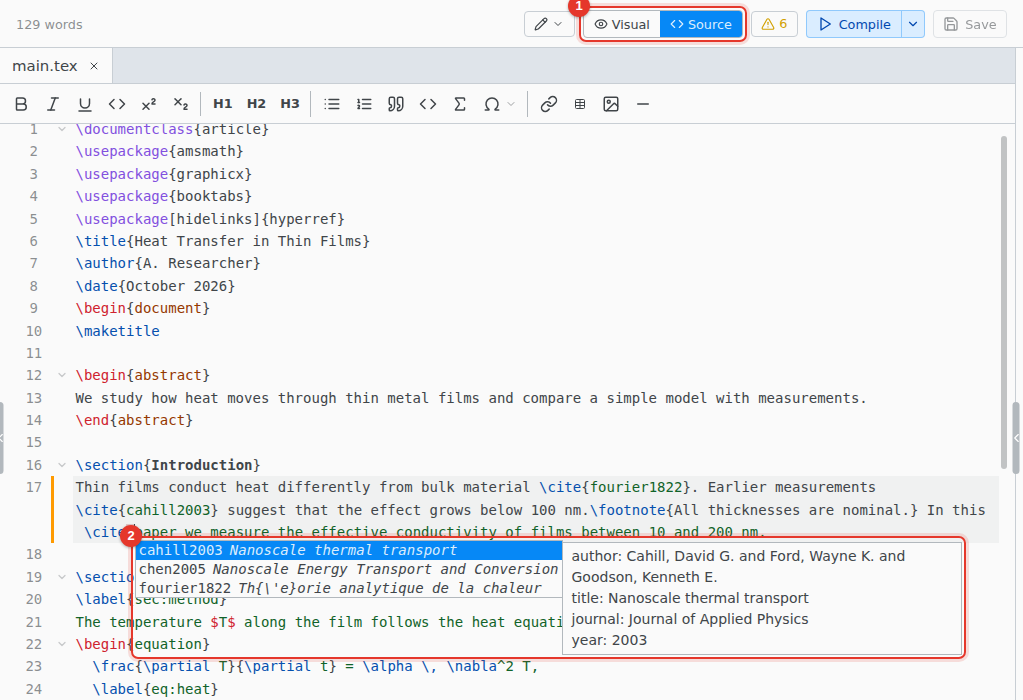The width and height of the screenshot is (1023, 700).
Task: Insert an image
Action: pos(611,104)
